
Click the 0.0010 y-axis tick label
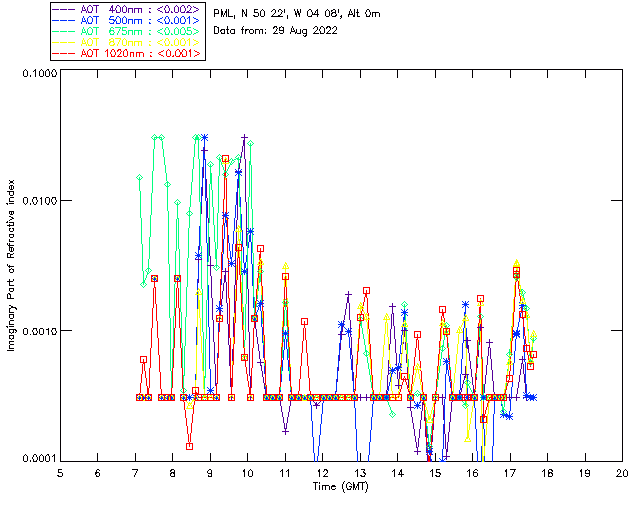(37, 331)
